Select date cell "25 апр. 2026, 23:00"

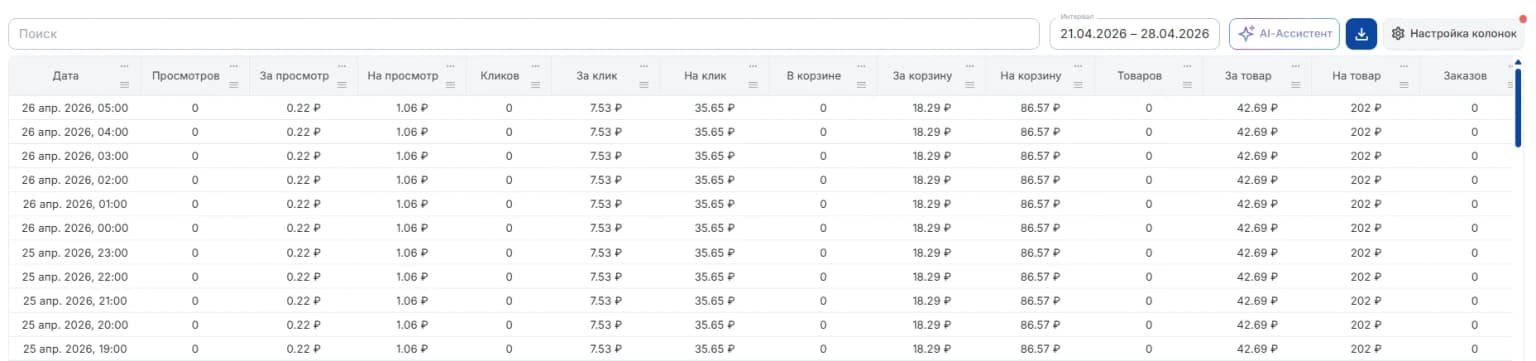coord(75,252)
